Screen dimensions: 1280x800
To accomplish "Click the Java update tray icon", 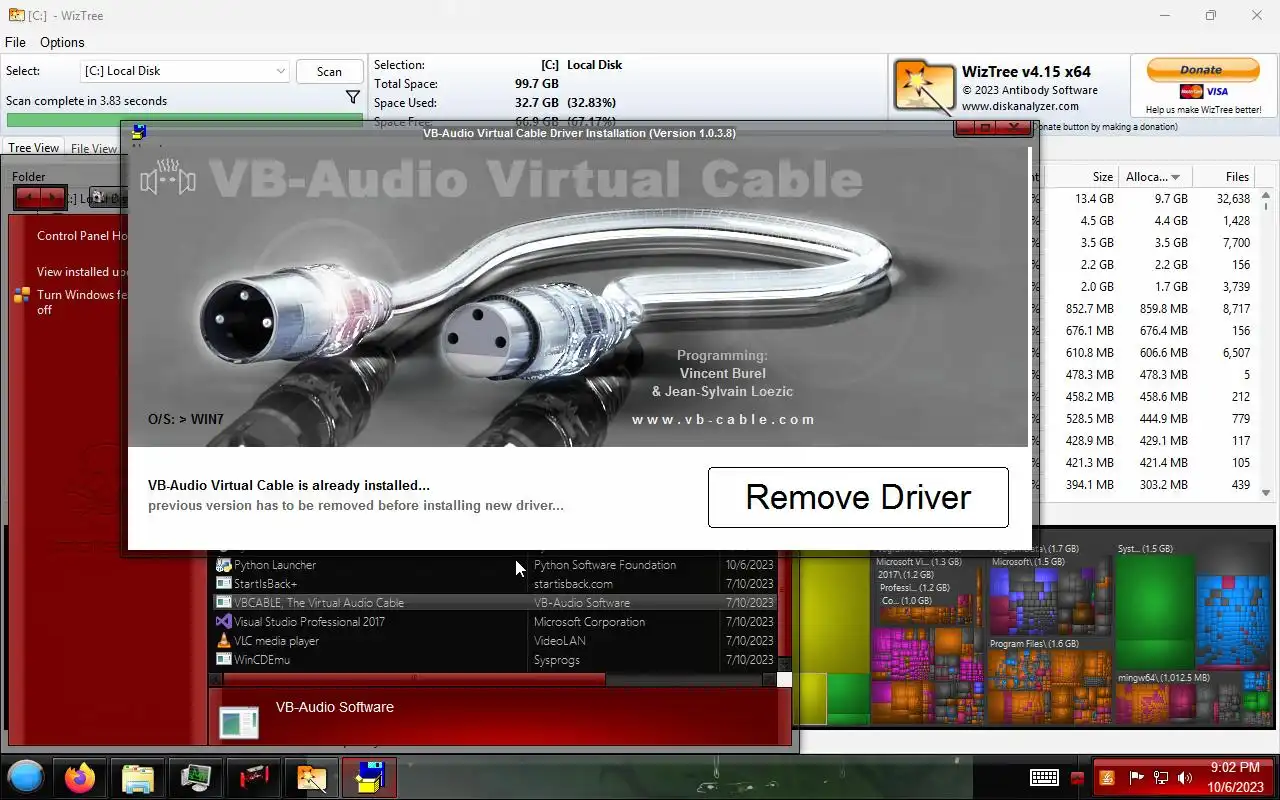I will [x=1107, y=778].
